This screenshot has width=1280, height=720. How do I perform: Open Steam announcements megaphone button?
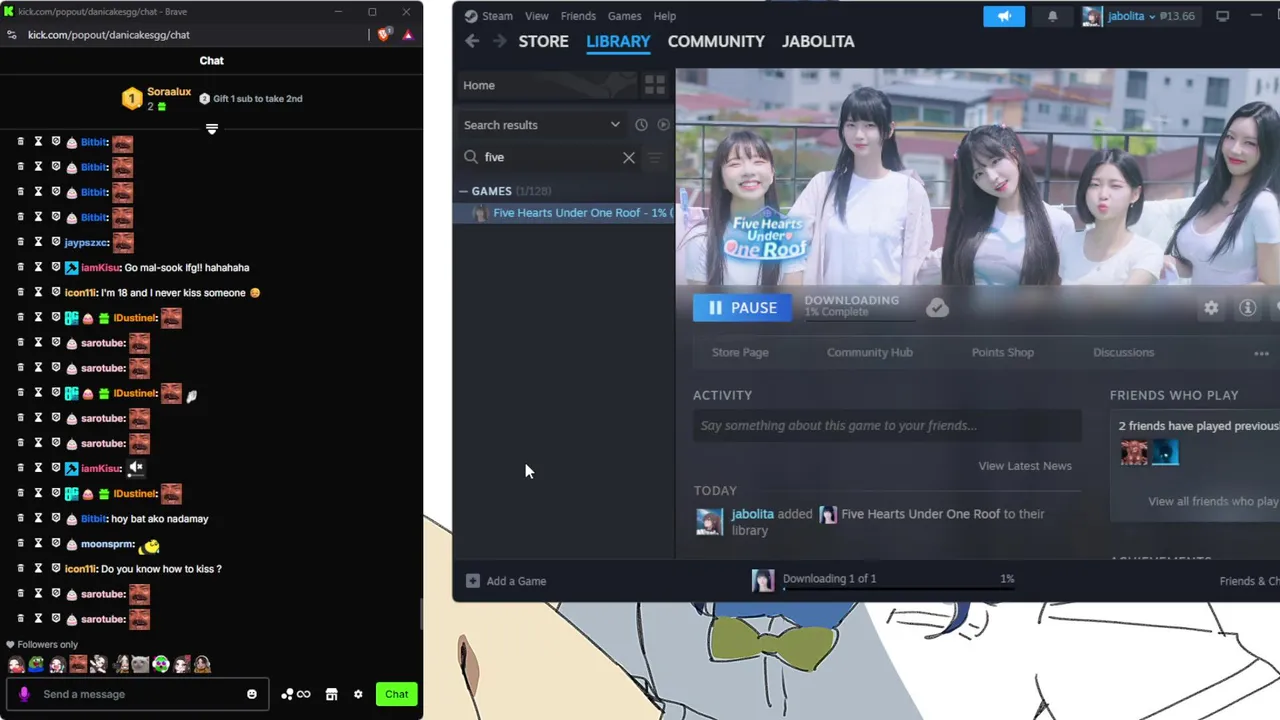click(x=1004, y=16)
